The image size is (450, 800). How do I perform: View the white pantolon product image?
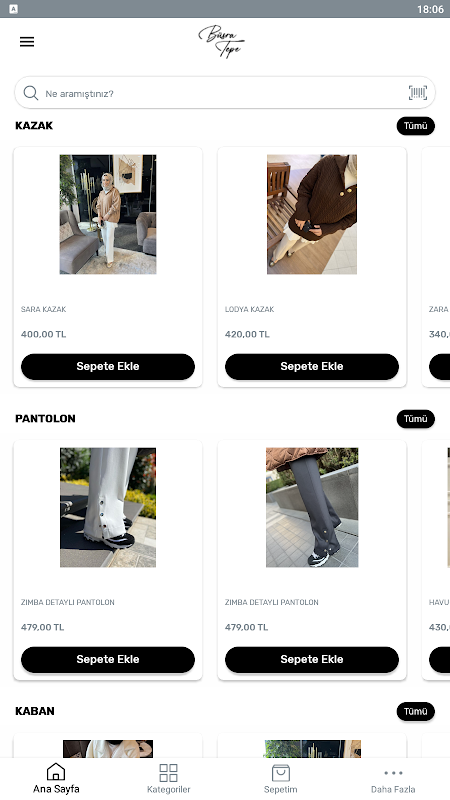(108, 507)
